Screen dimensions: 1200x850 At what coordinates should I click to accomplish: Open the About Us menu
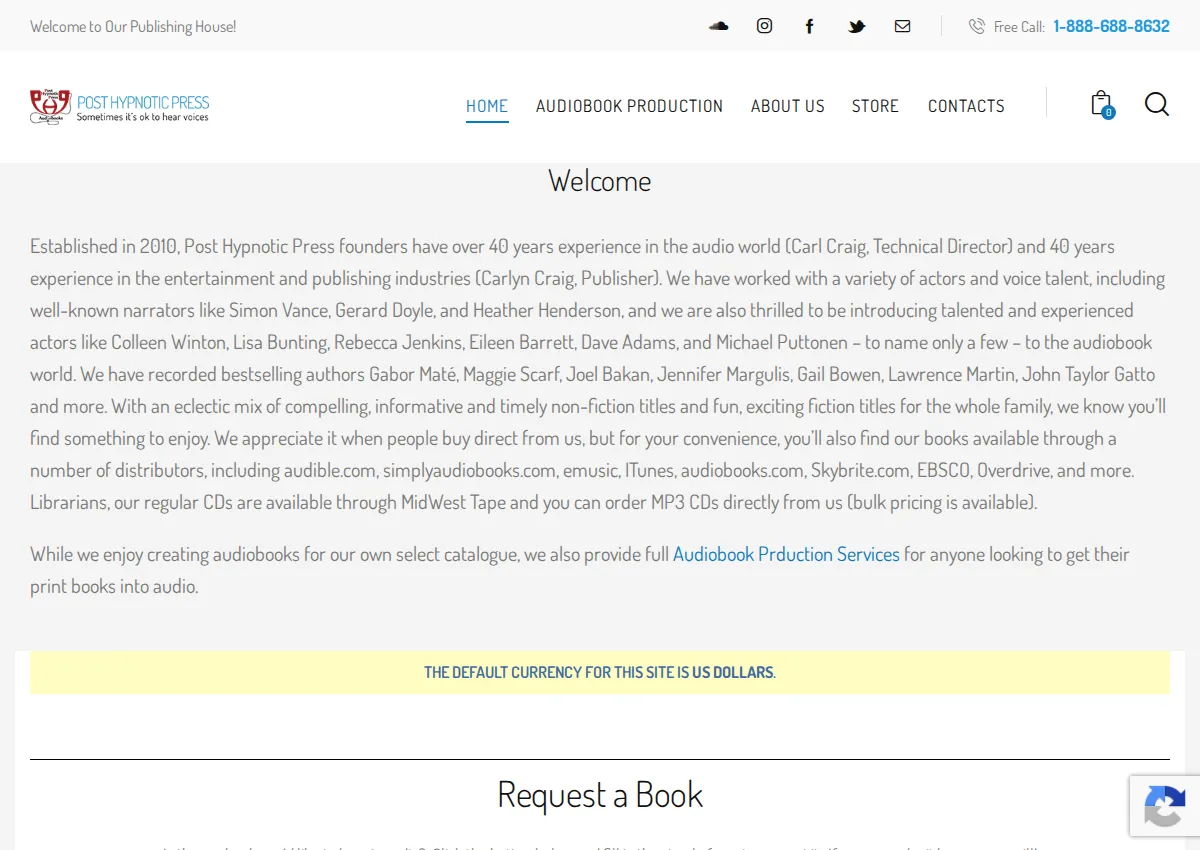788,106
